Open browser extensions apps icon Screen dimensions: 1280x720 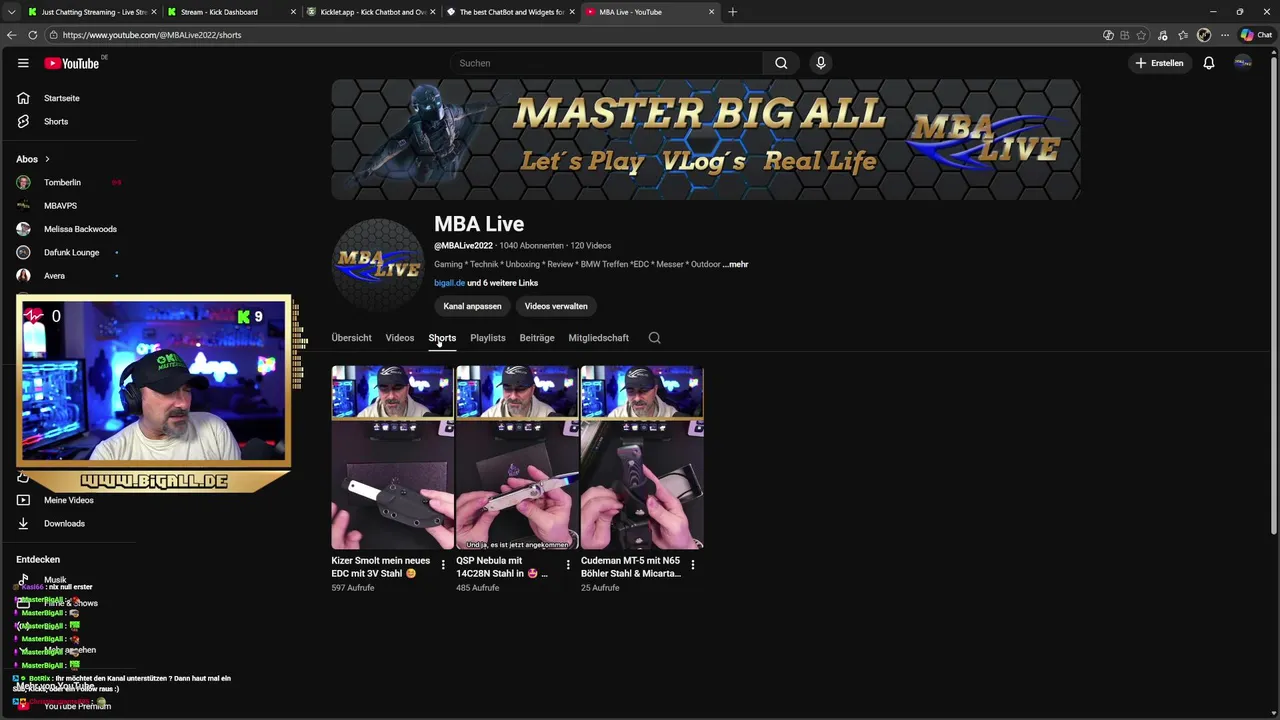pos(1125,35)
